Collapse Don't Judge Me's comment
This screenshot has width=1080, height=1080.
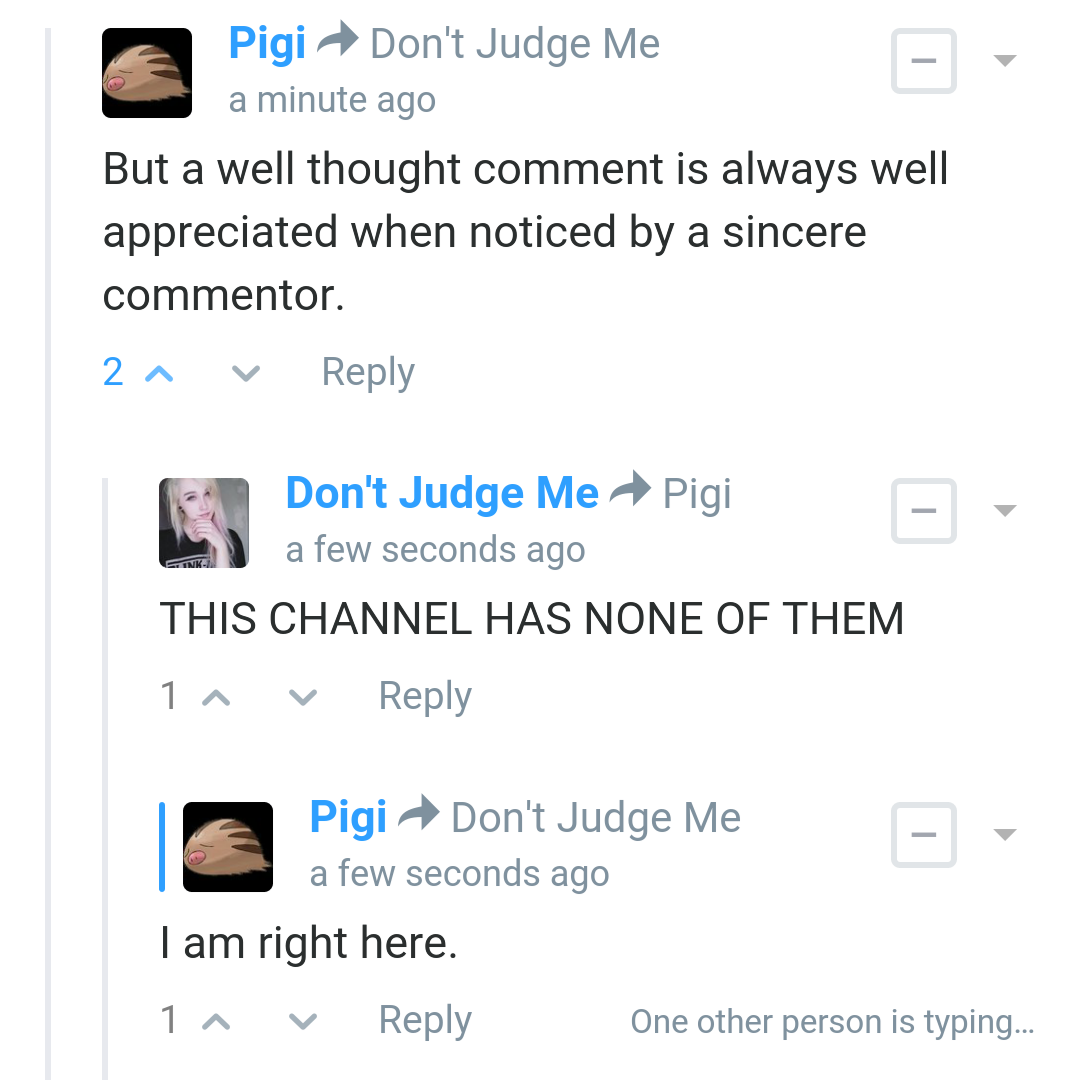(924, 511)
